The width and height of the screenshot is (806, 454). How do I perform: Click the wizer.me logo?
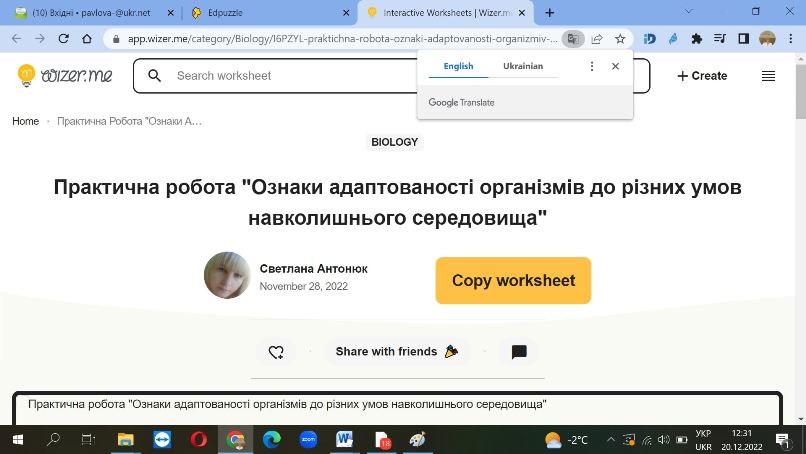point(65,76)
